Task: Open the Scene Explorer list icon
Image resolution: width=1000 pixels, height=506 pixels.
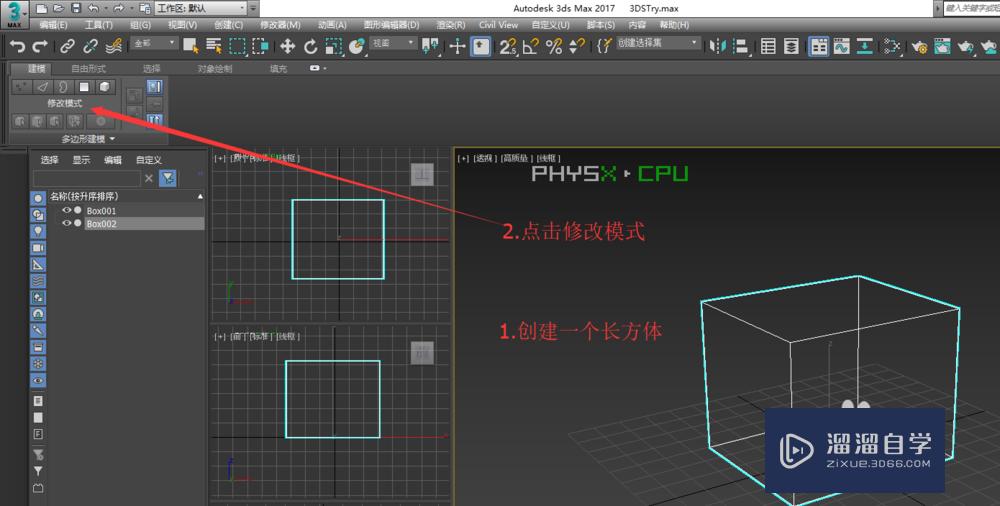Action: pyautogui.click(x=768, y=46)
